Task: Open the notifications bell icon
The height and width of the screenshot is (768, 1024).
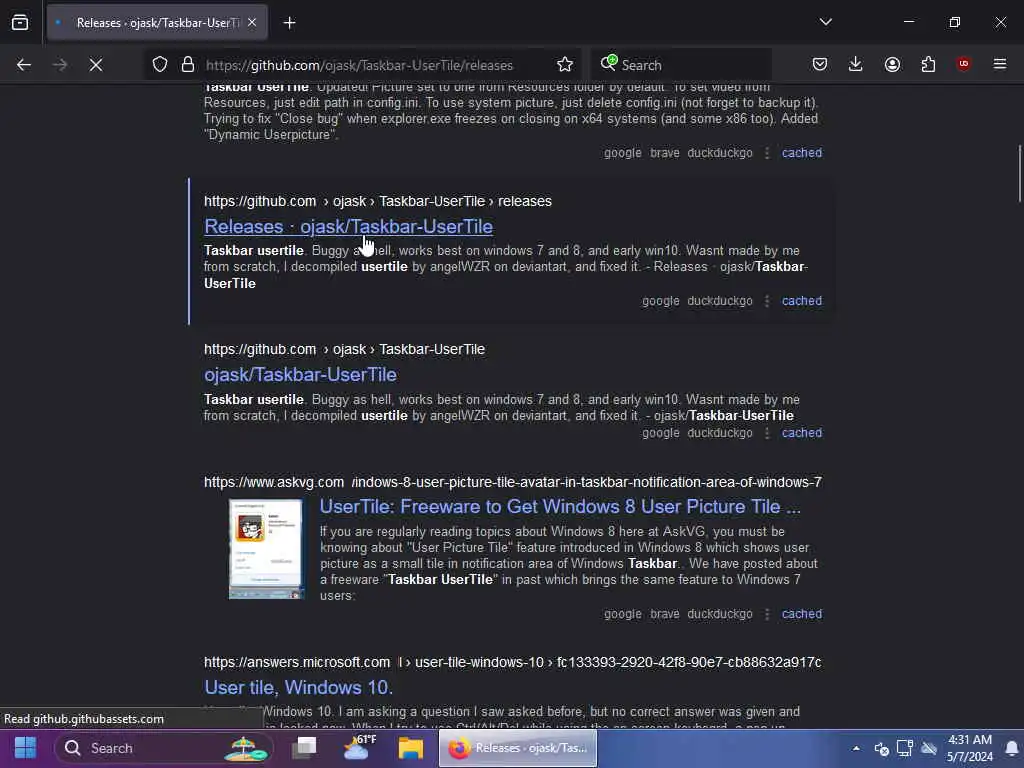Action: (x=1012, y=748)
